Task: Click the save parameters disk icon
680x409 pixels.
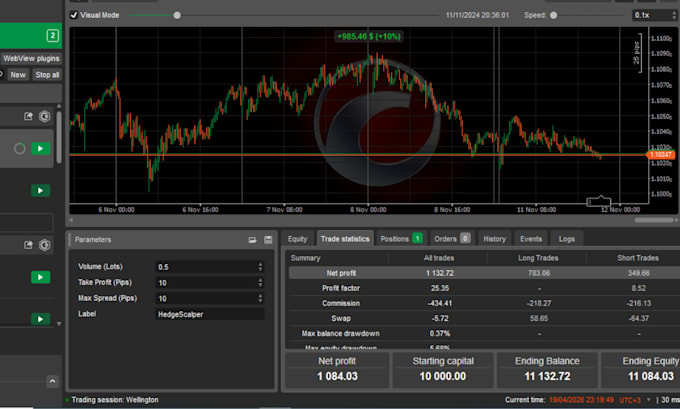Action: pyautogui.click(x=268, y=240)
